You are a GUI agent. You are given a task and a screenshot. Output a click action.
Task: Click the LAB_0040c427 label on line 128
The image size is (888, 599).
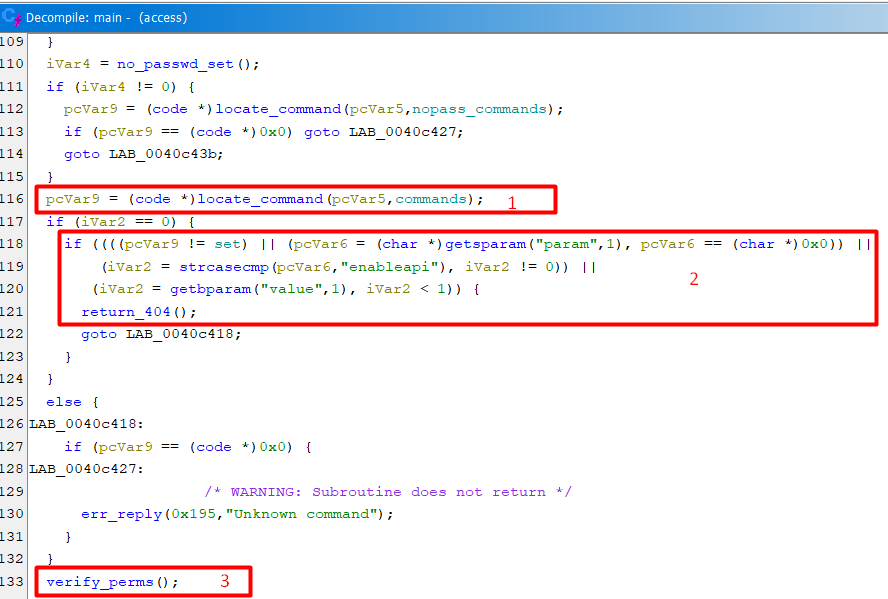(x=83, y=469)
